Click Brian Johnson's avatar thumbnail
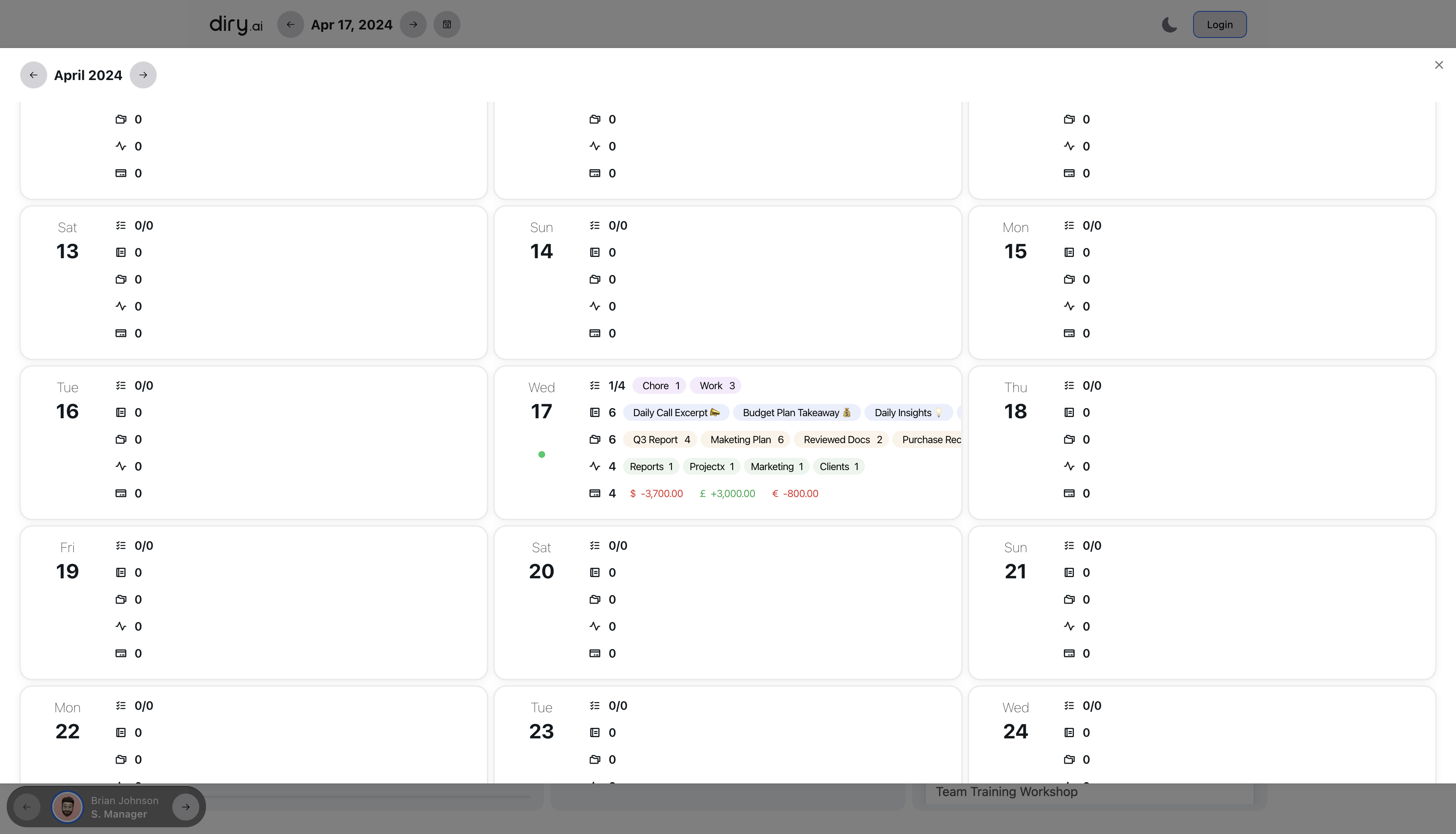Image resolution: width=1456 pixels, height=834 pixels. click(67, 807)
